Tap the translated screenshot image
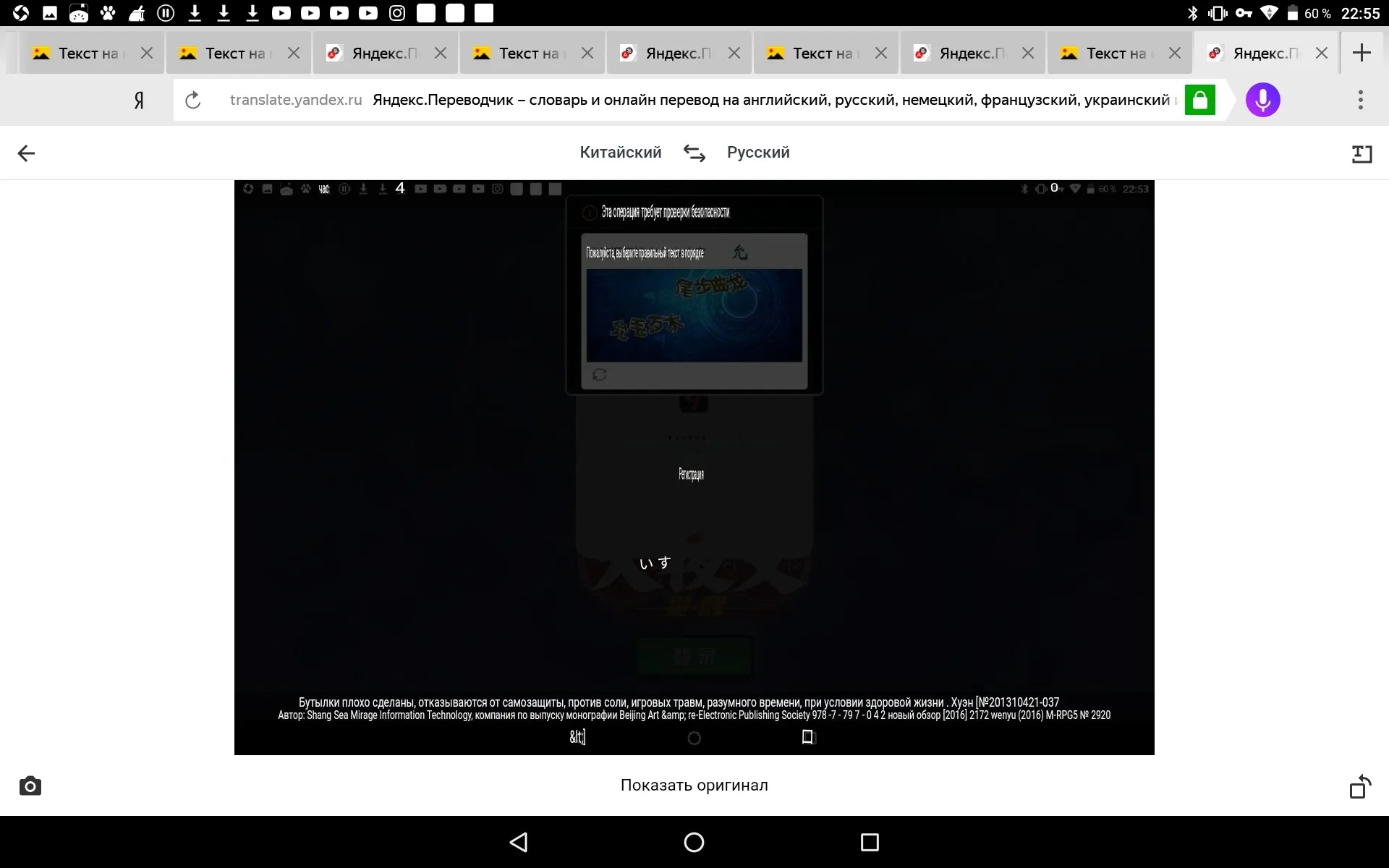The image size is (1389, 868). [694, 468]
